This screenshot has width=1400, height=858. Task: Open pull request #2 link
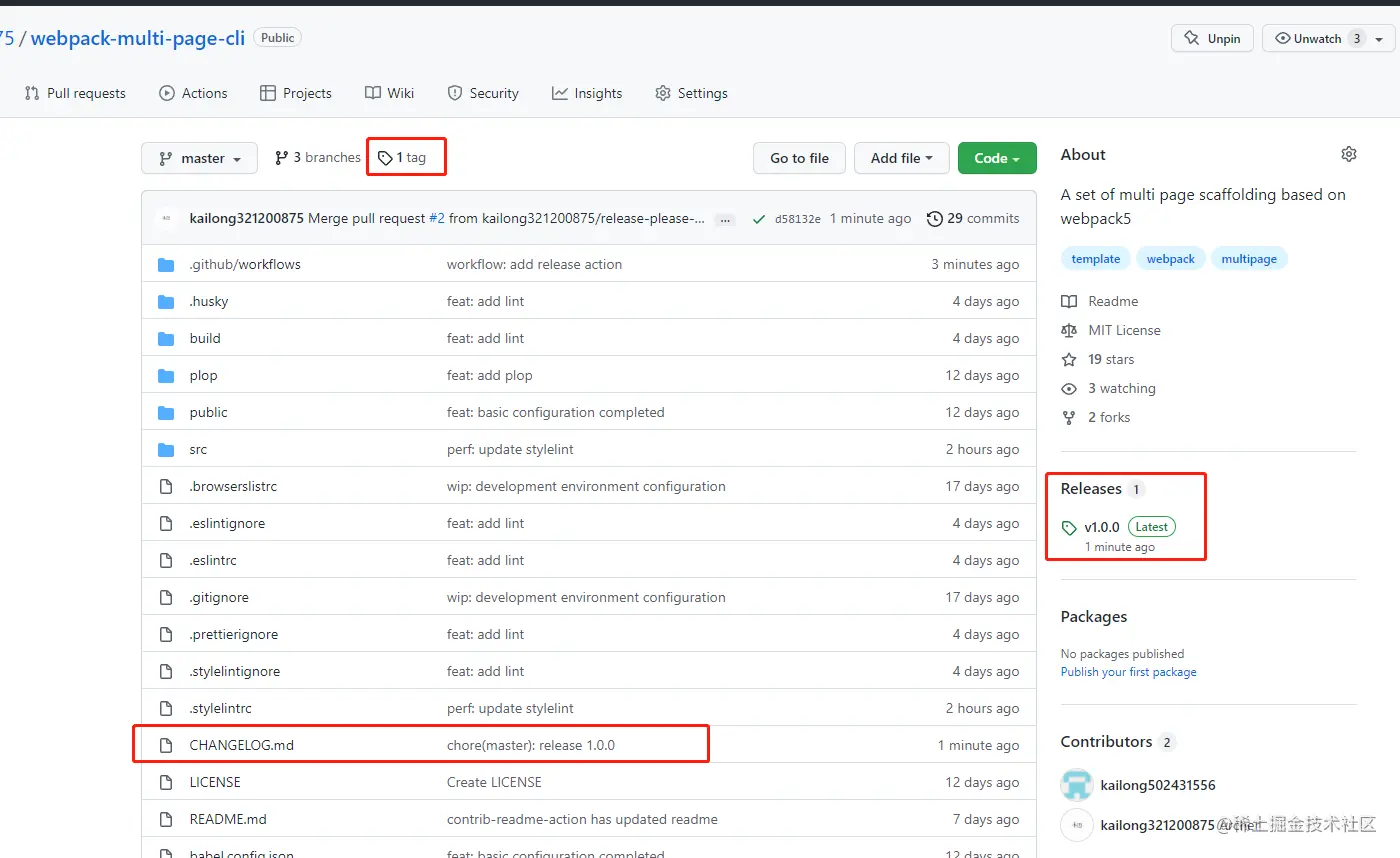pyautogui.click(x=437, y=218)
